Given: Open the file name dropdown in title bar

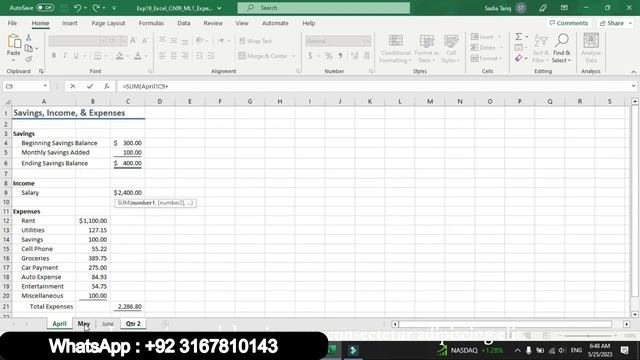Looking at the screenshot, I should [220, 8].
